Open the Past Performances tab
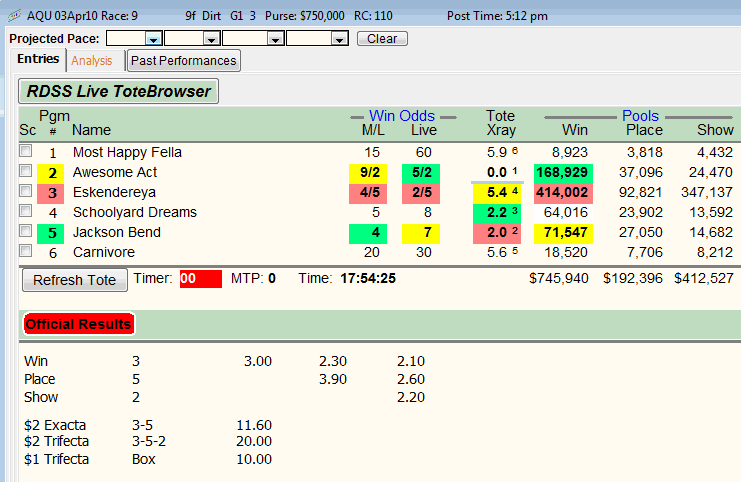The height and width of the screenshot is (482, 741). pyautogui.click(x=184, y=61)
